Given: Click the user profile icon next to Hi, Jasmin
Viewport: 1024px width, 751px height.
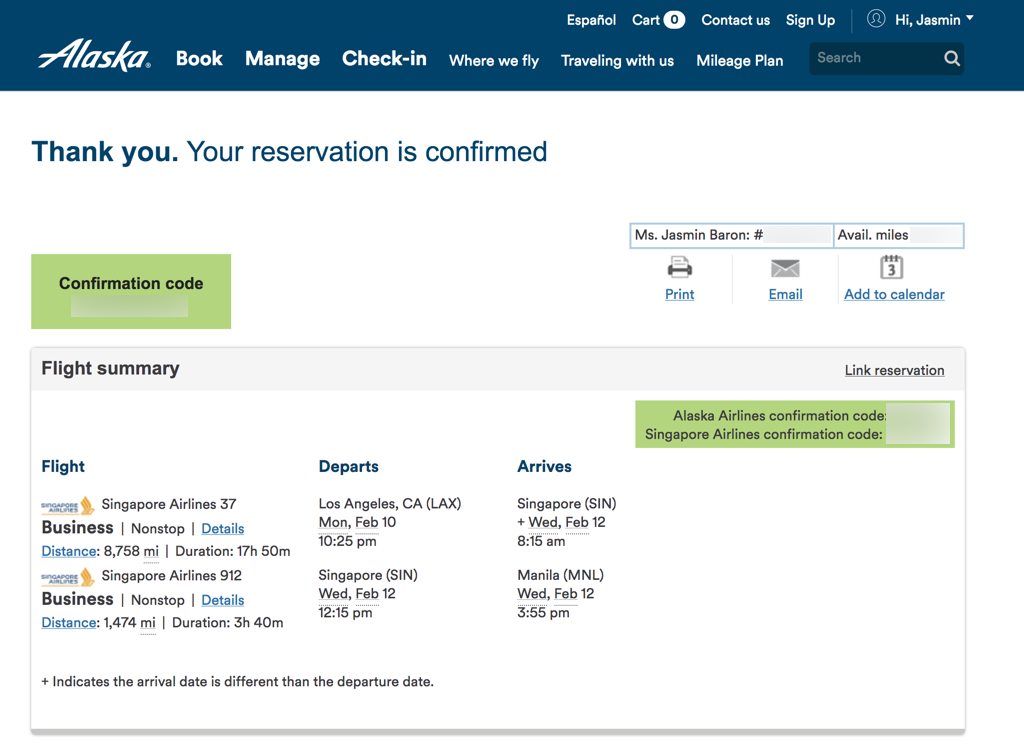Looking at the screenshot, I should tap(875, 18).
